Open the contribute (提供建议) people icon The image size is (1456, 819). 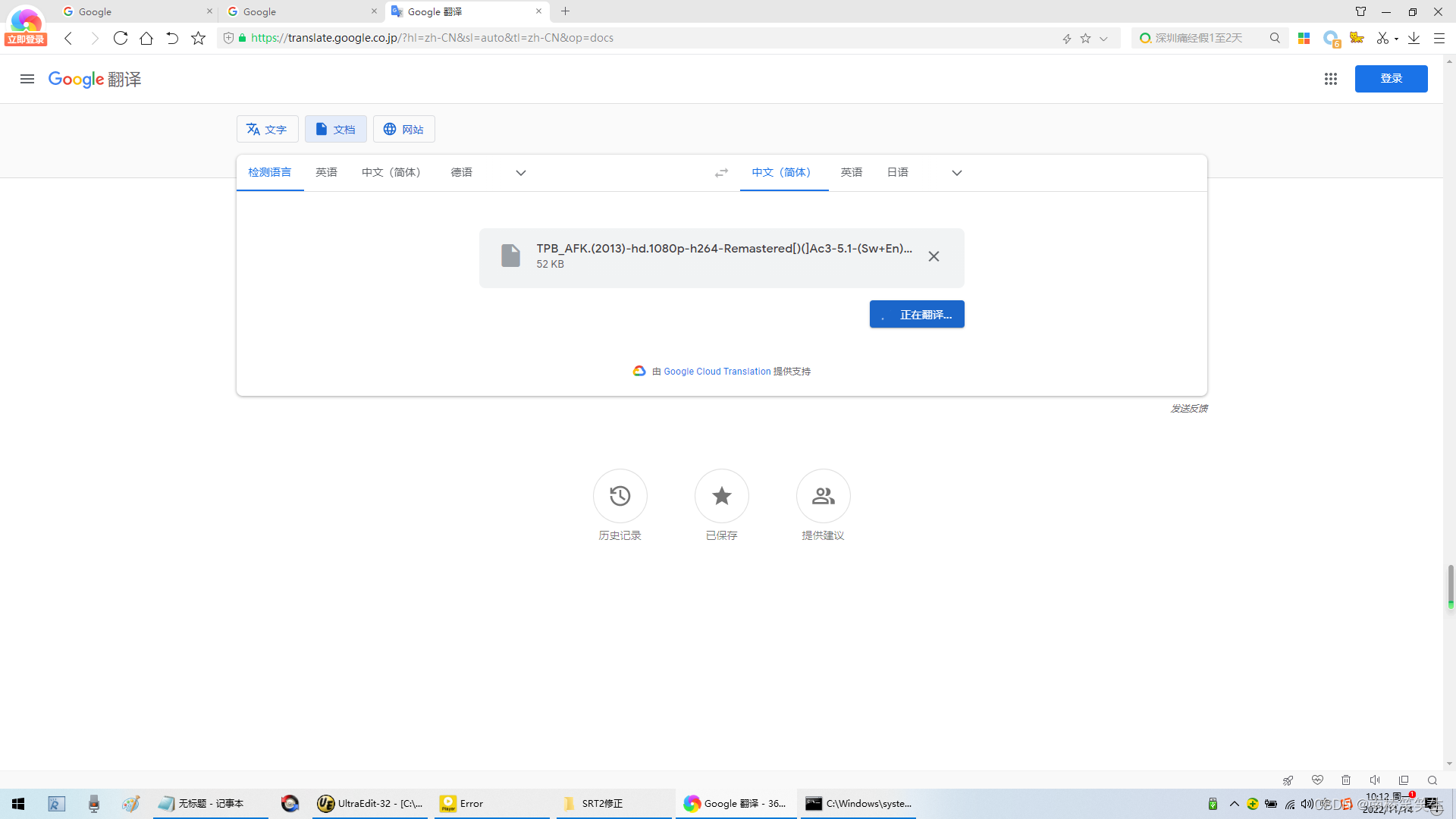click(x=823, y=496)
